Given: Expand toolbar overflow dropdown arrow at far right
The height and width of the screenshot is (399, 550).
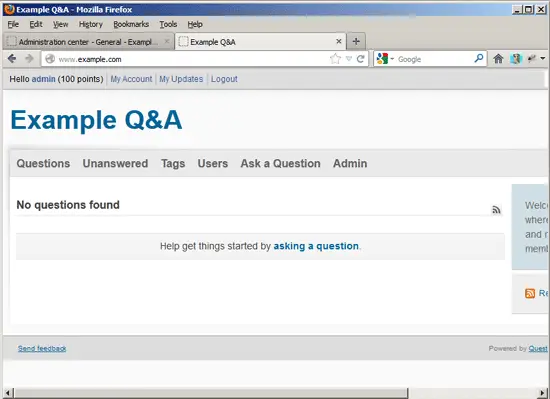Looking at the screenshot, I should tap(543, 59).
